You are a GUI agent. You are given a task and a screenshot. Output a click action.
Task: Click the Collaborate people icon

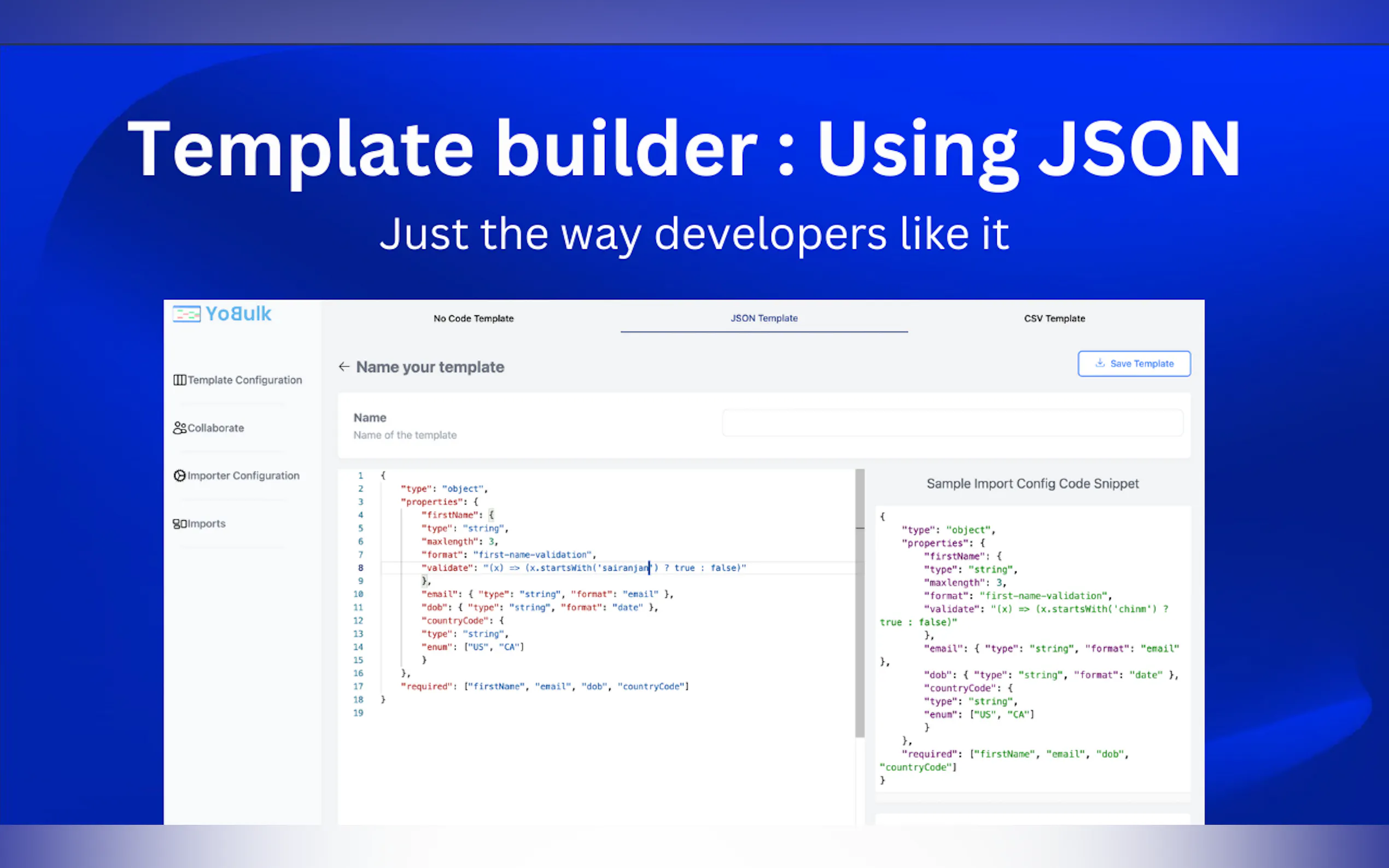[180, 428]
